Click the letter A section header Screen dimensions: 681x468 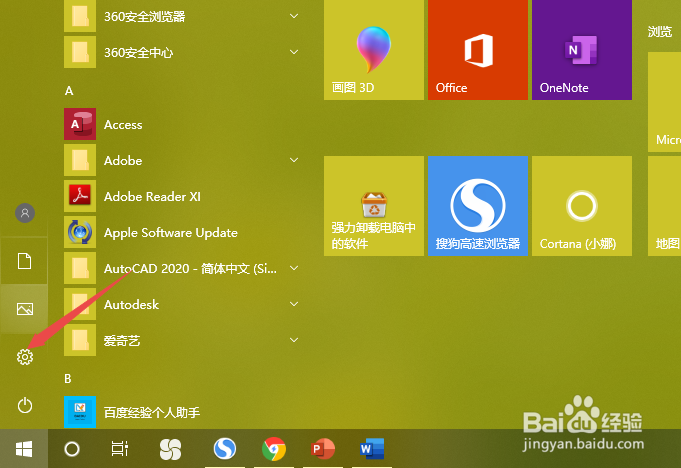click(69, 91)
